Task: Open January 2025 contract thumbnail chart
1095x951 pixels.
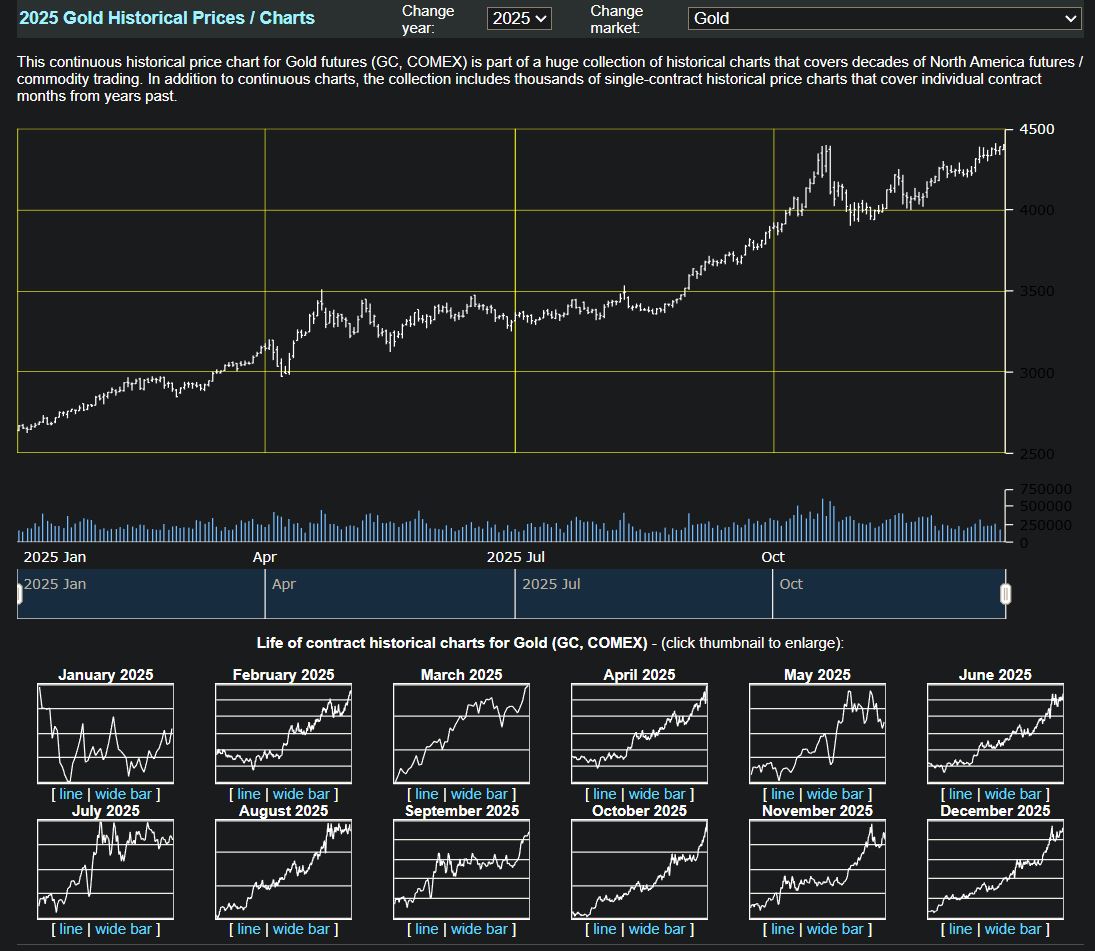Action: click(105, 733)
